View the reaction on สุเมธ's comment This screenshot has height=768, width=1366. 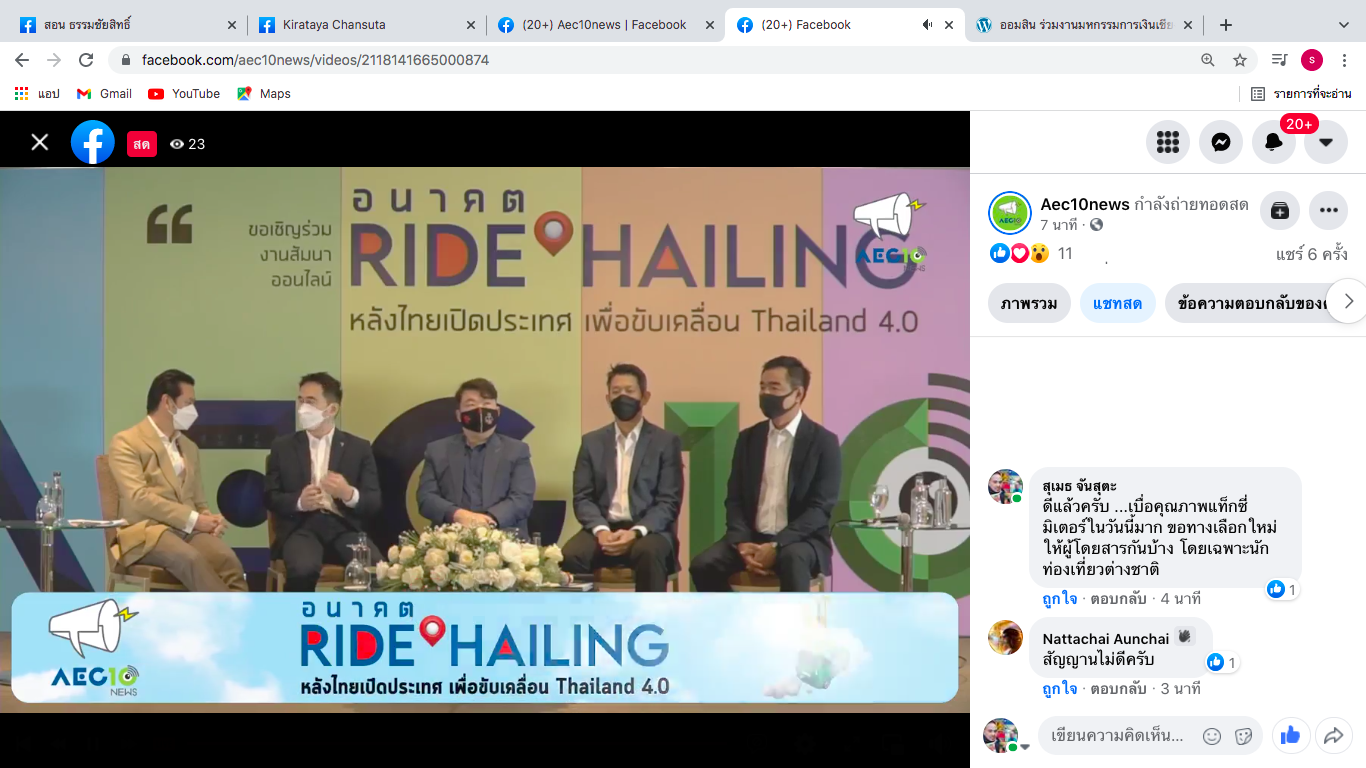point(1283,590)
